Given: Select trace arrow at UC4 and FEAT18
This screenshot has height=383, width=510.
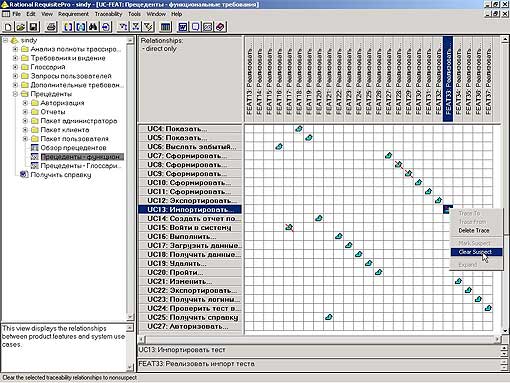Looking at the screenshot, I should point(299,129).
